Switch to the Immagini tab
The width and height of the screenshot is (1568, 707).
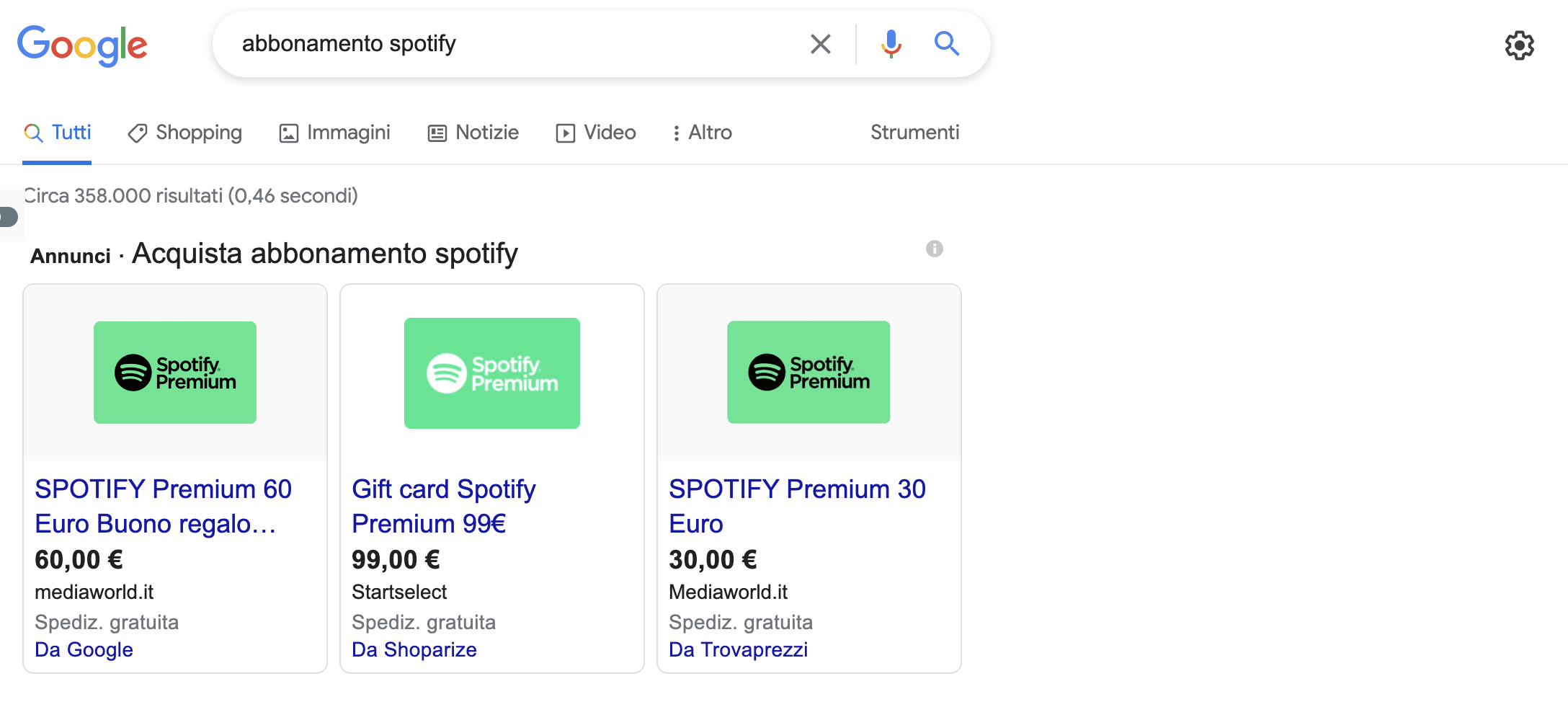click(335, 133)
